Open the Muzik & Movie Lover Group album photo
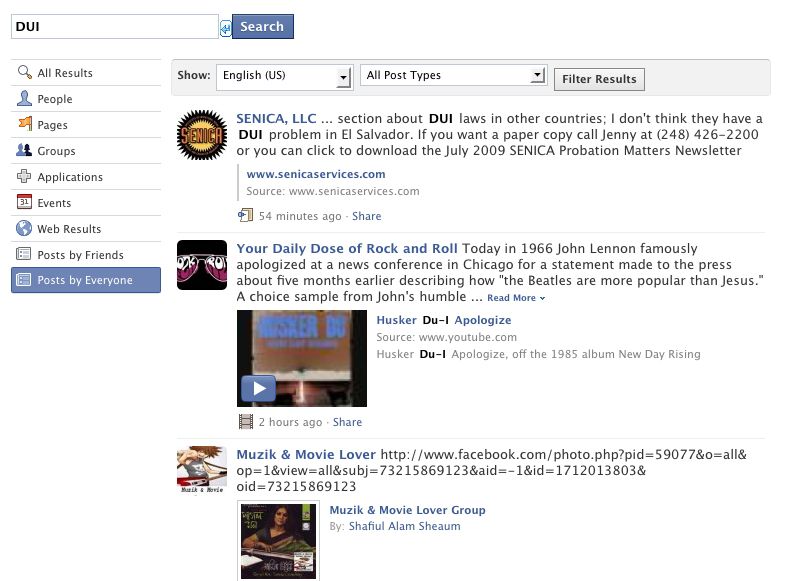Screen dimensions: 785x581 [x=278, y=541]
